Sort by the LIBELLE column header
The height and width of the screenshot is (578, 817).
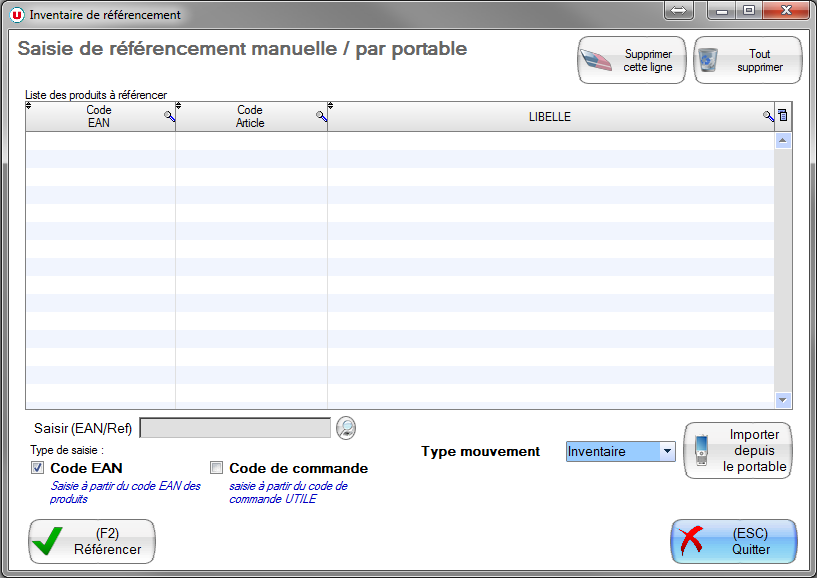pyautogui.click(x=549, y=117)
